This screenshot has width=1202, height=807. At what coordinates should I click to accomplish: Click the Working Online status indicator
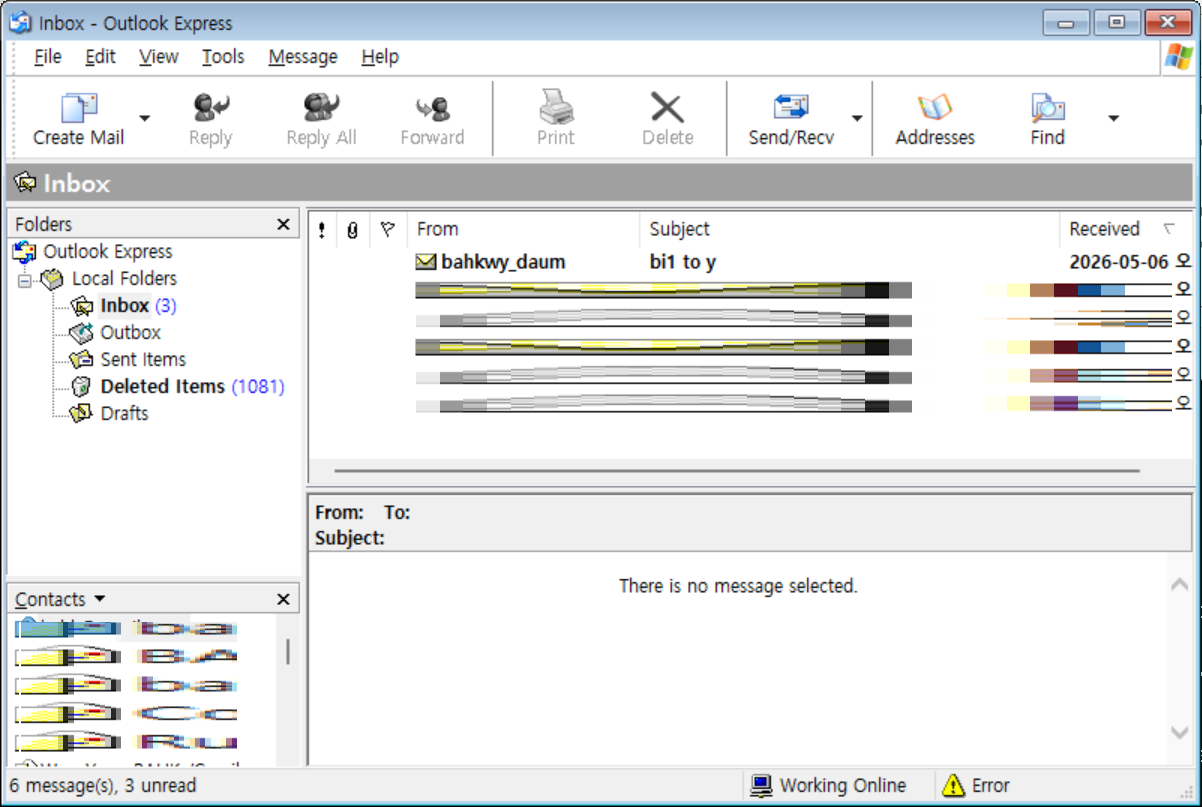pyautogui.click(x=828, y=786)
